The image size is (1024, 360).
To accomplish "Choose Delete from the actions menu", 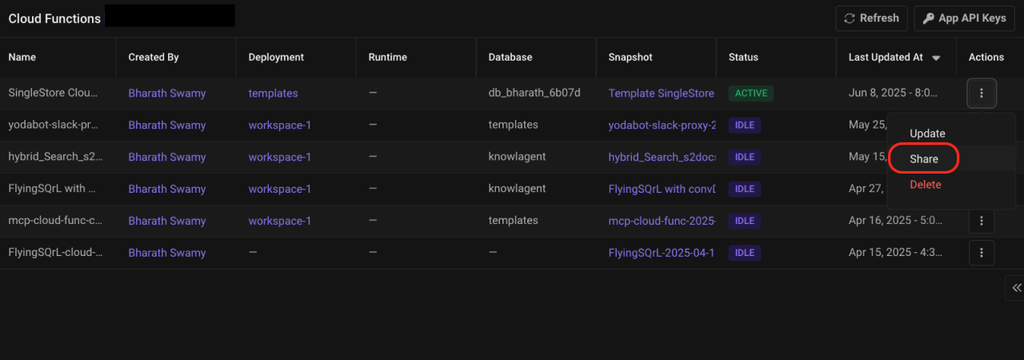I will [x=925, y=185].
